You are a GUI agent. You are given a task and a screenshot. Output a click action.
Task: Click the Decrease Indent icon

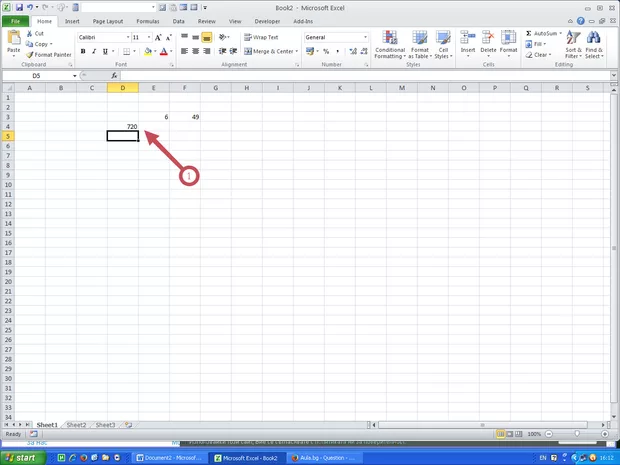[x=223, y=51]
